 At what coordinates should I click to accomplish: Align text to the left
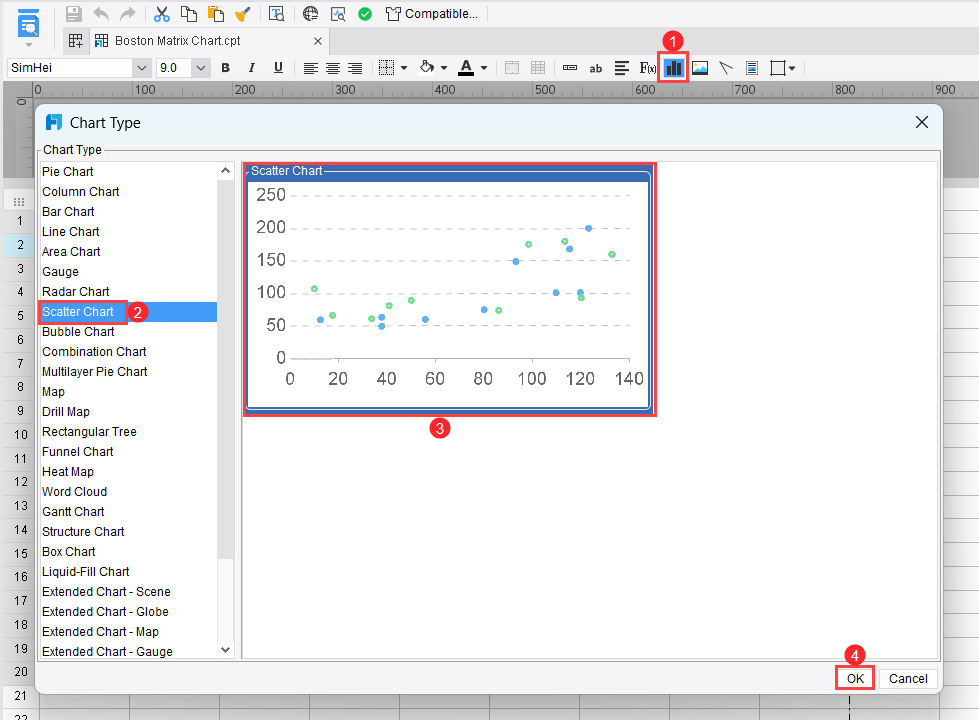(310, 68)
